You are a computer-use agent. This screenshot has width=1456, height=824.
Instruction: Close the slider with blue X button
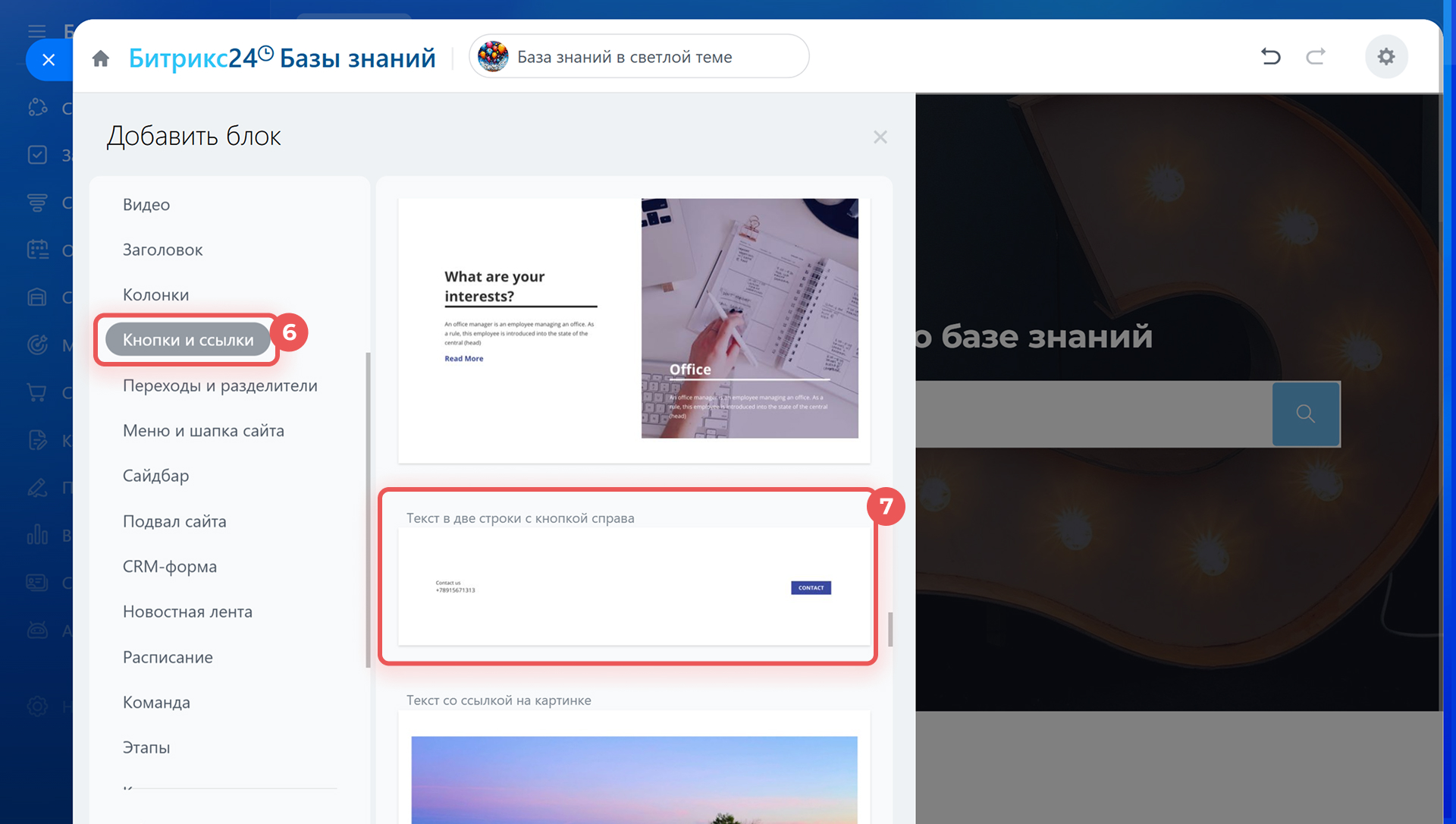49,59
